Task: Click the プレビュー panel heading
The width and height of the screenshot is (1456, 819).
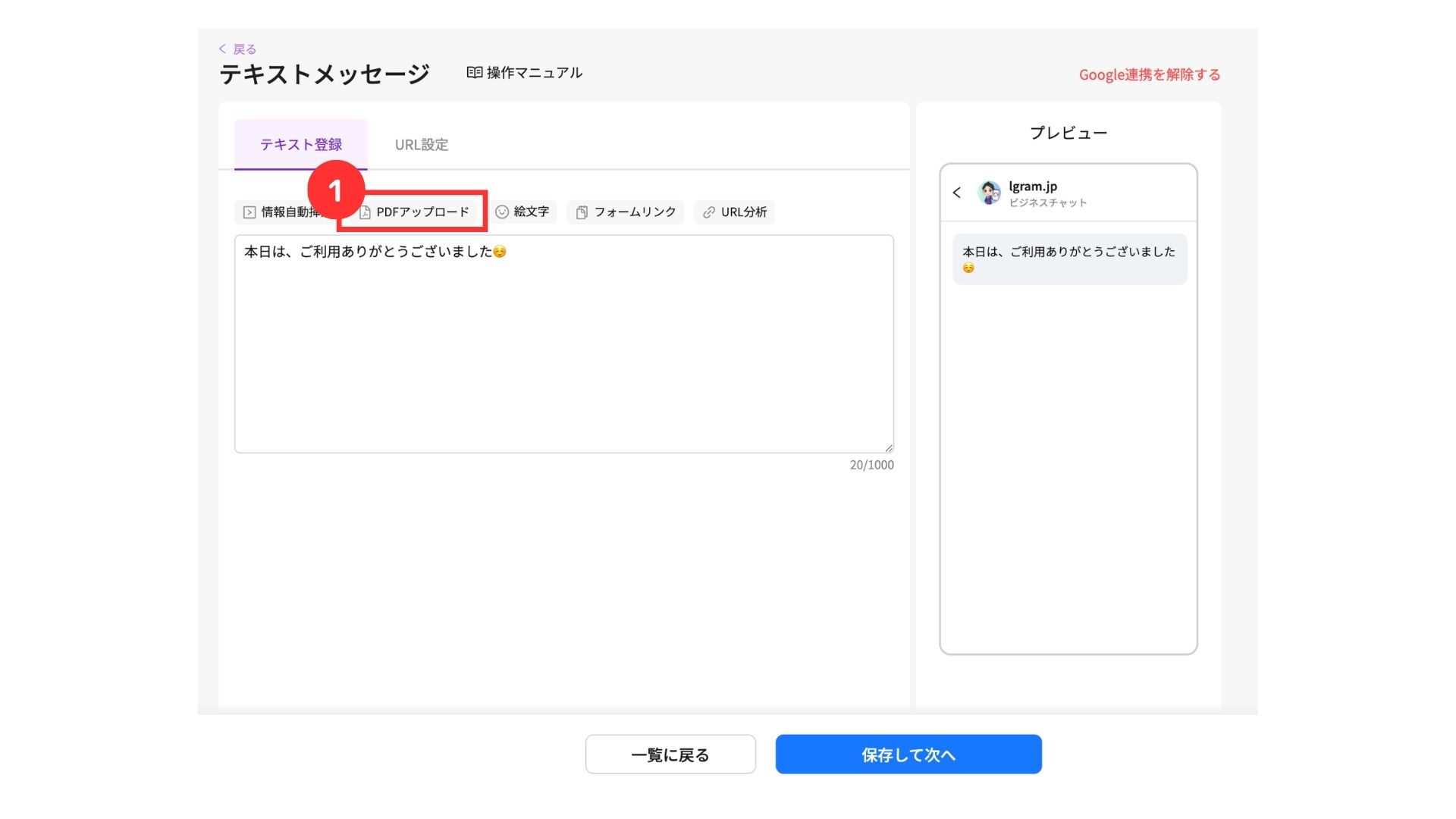Action: pyautogui.click(x=1068, y=133)
